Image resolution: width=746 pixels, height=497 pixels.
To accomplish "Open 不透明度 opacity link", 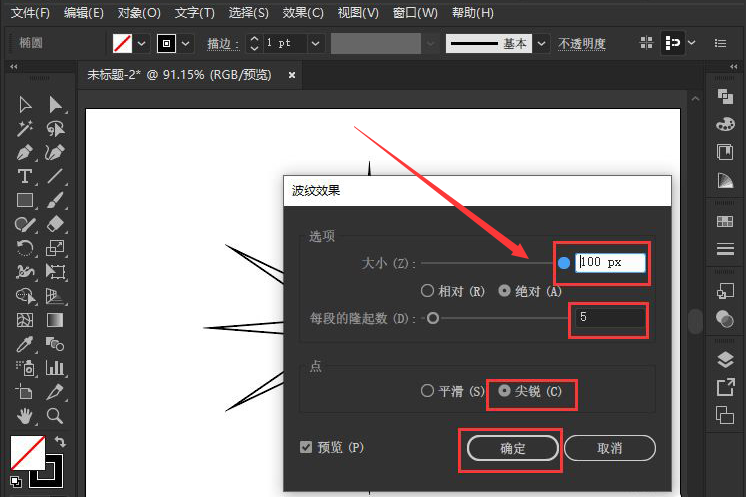I will point(581,44).
